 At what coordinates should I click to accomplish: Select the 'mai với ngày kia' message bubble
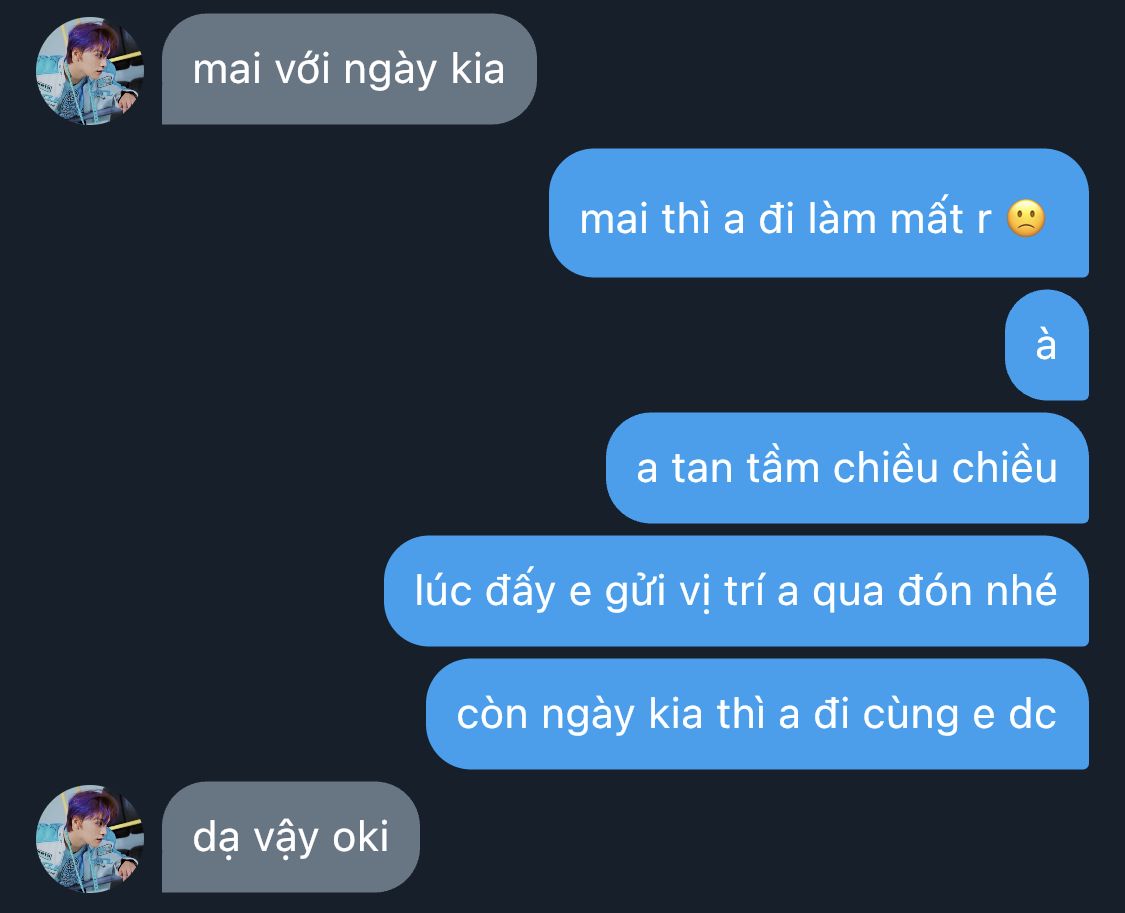point(349,69)
